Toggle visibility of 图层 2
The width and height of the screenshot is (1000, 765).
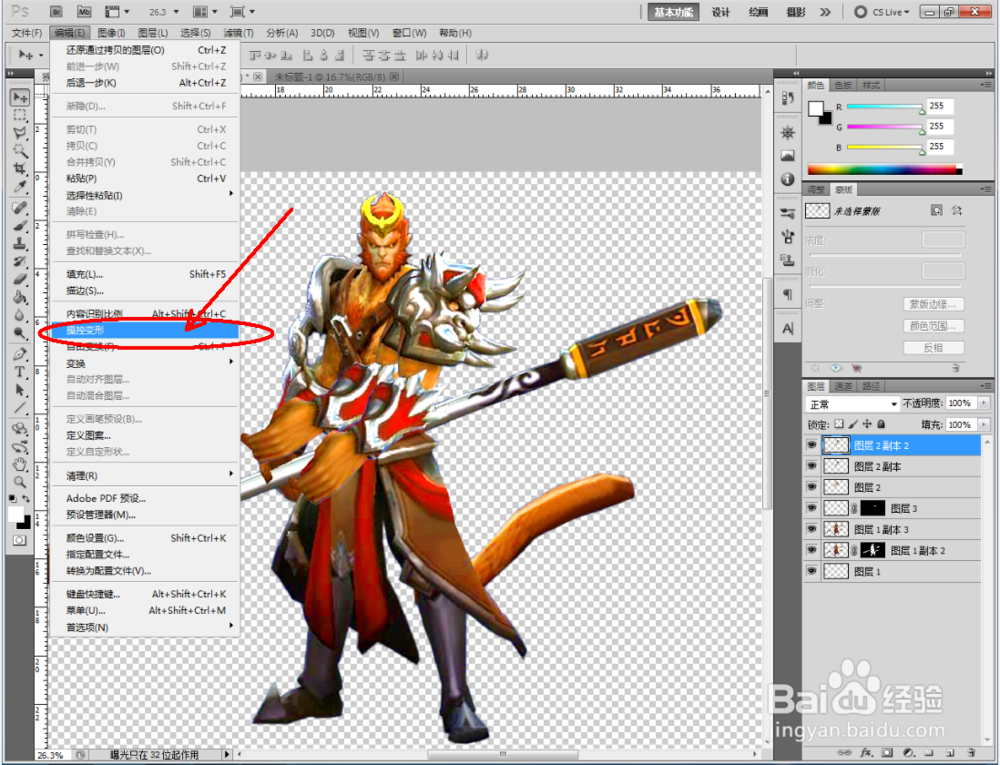[x=811, y=487]
